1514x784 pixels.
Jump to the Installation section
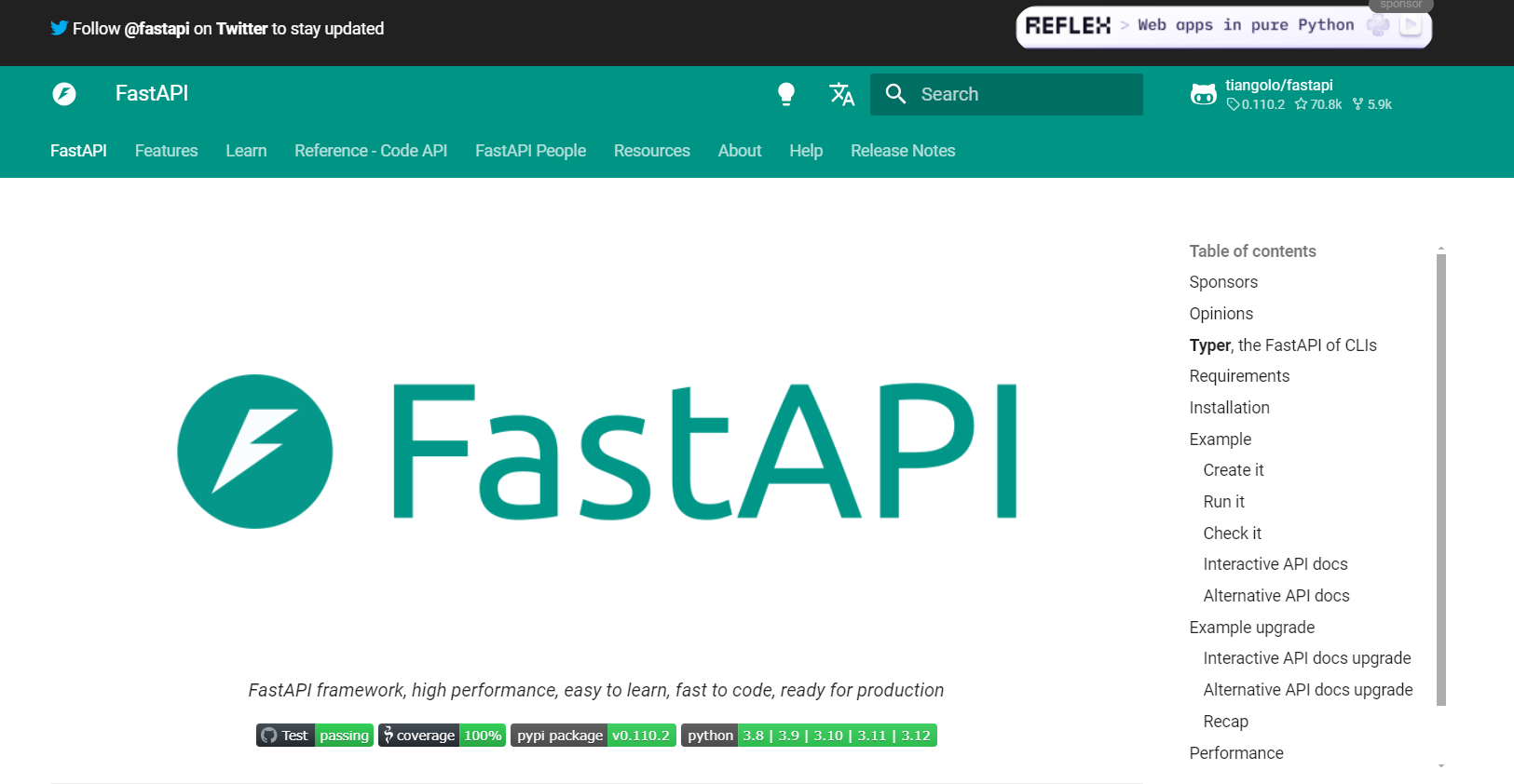[1229, 408]
